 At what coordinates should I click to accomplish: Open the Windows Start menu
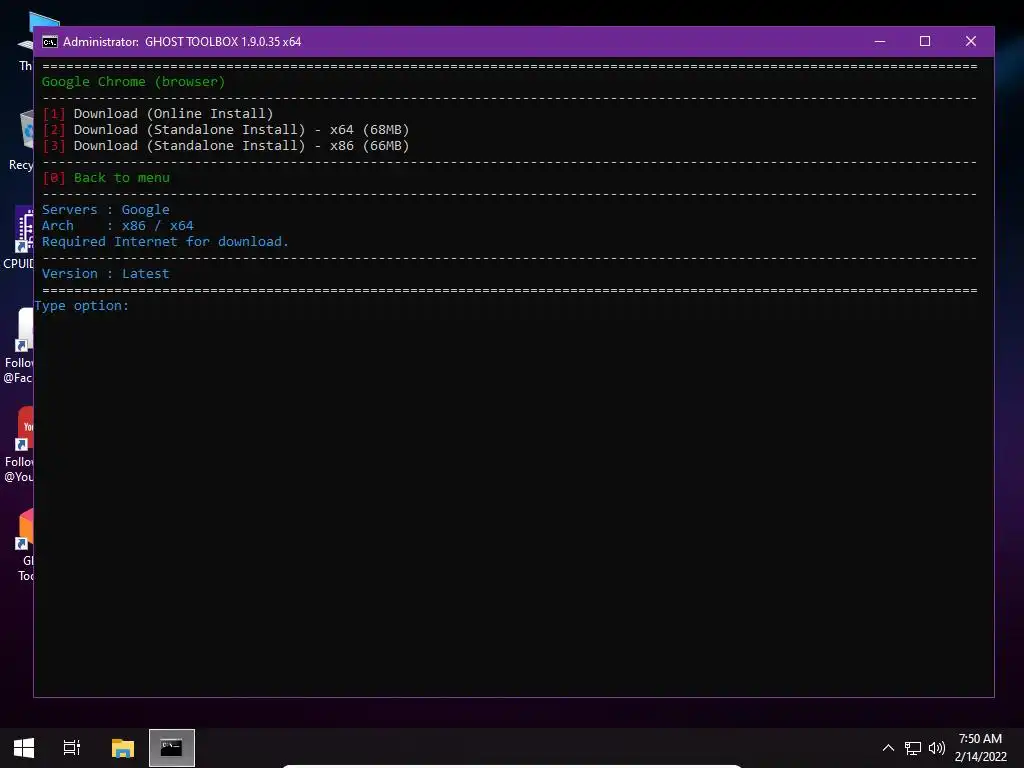[x=24, y=748]
